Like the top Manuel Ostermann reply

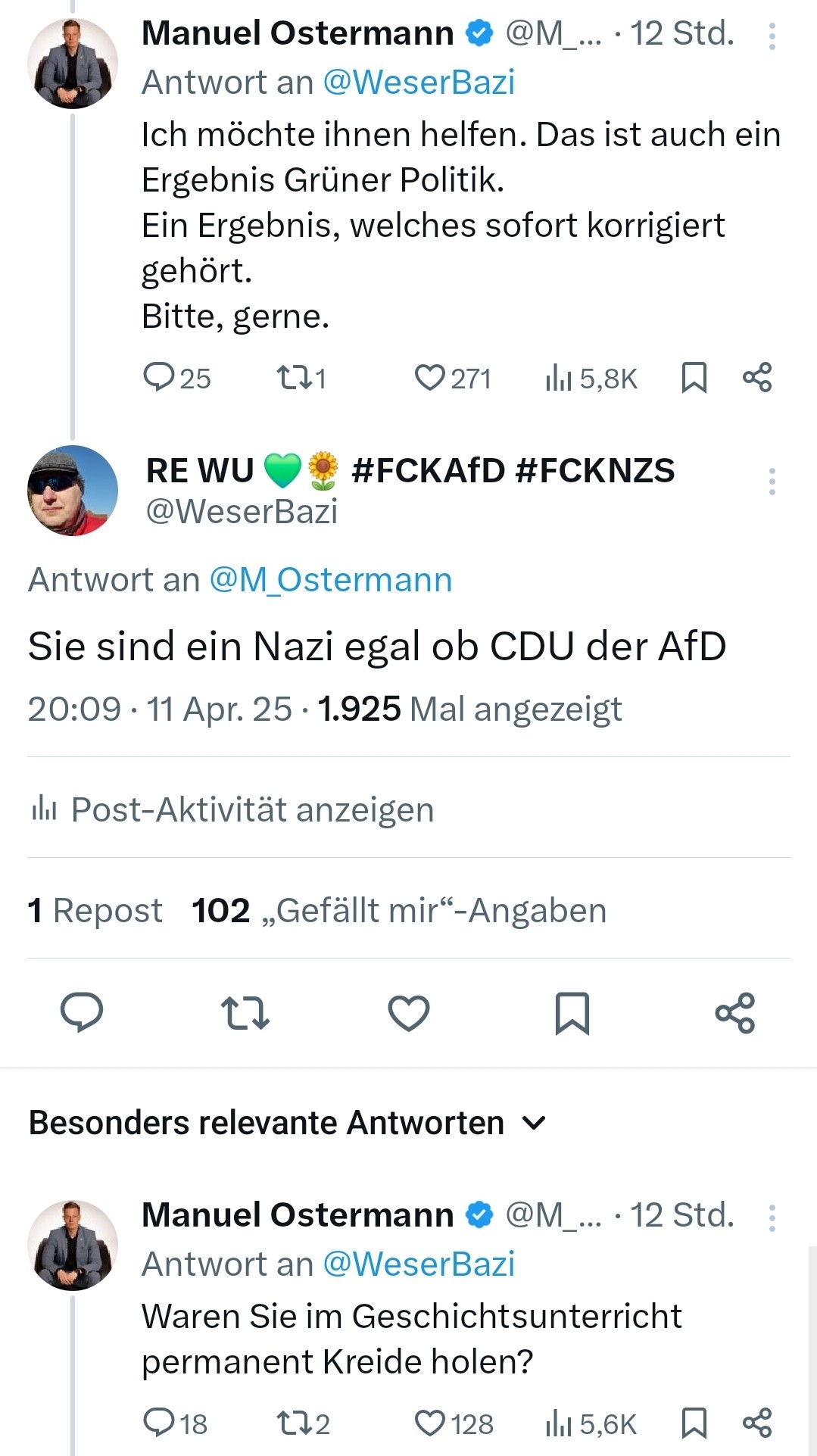[430, 378]
